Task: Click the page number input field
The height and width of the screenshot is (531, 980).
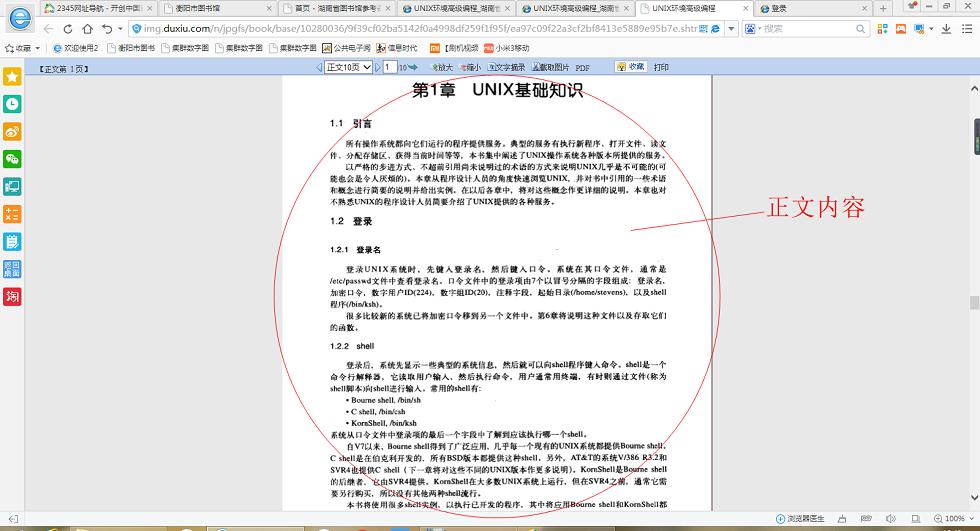Action: (x=390, y=67)
